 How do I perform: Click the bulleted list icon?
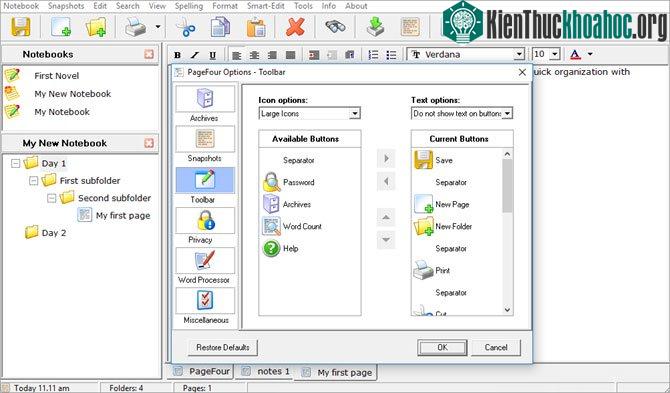coord(391,55)
